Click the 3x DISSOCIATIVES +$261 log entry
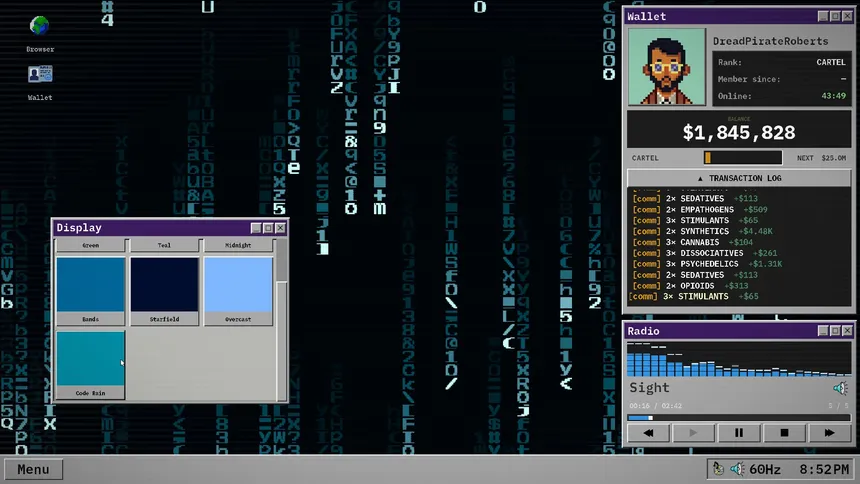This screenshot has width=860, height=484. [x=705, y=253]
